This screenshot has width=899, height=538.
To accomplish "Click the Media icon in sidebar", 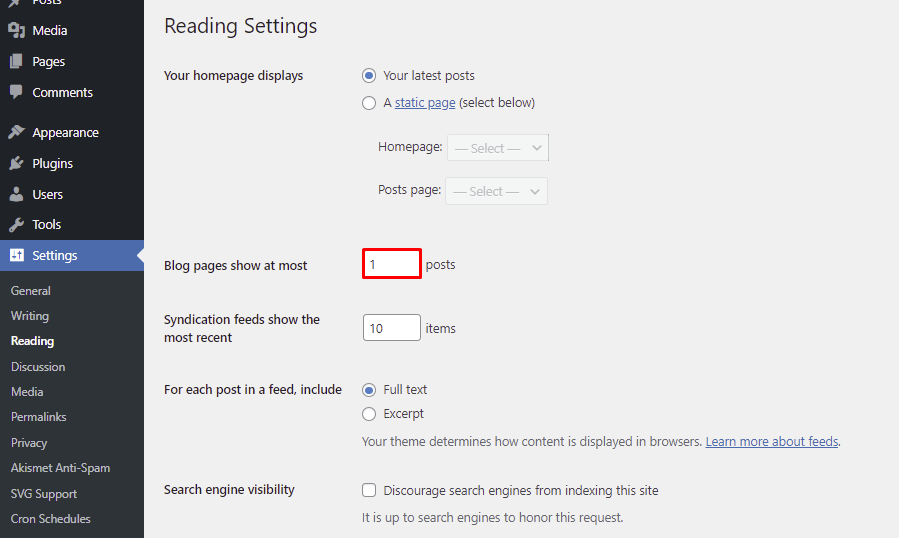I will tap(16, 31).
